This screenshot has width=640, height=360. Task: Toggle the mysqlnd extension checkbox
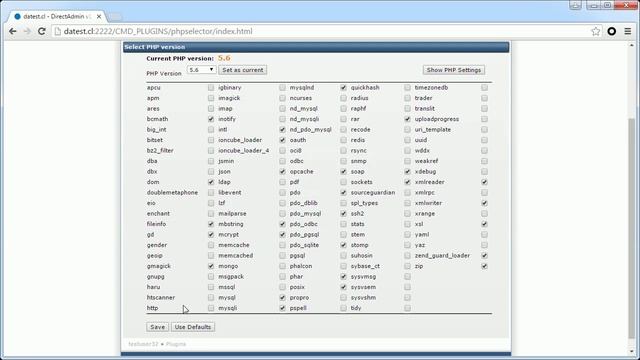343,87
